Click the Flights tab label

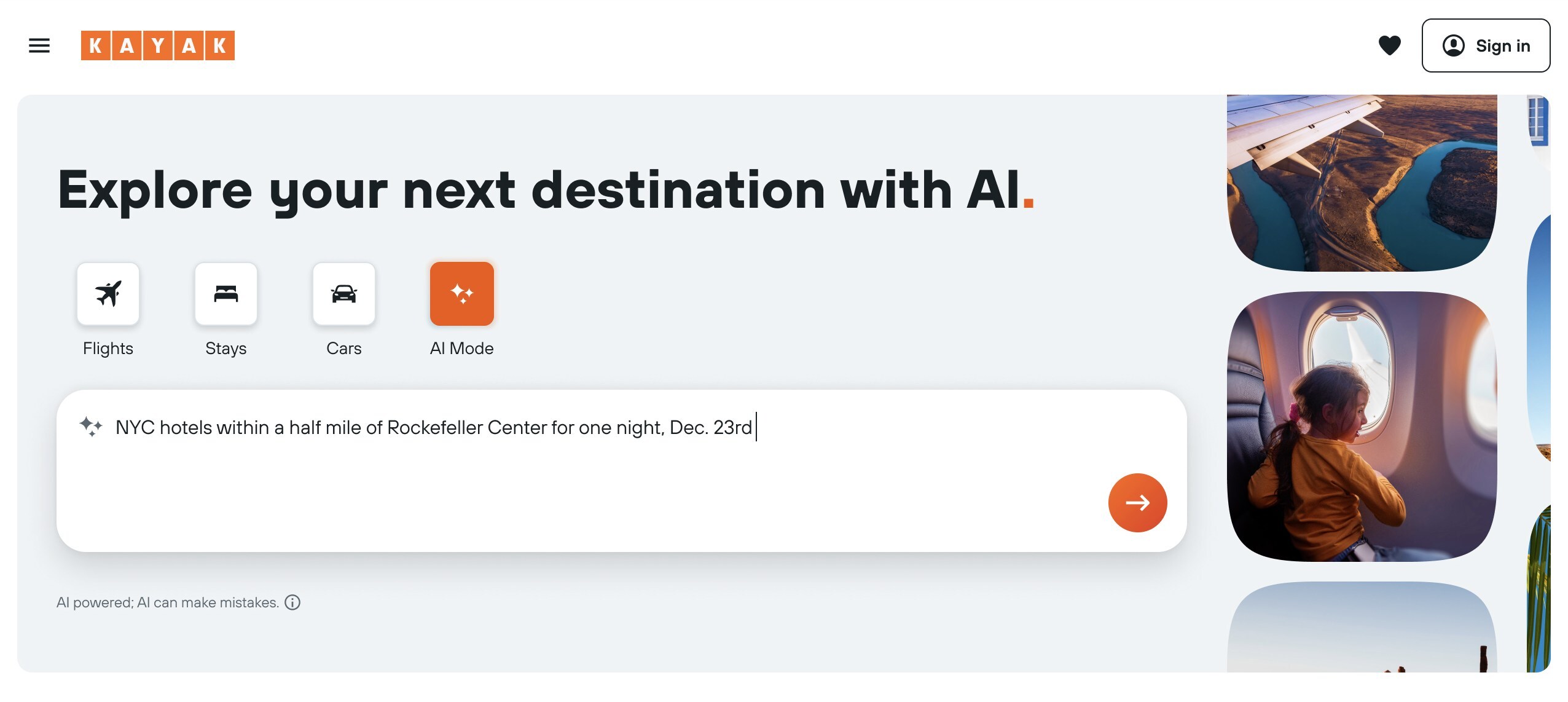108,349
